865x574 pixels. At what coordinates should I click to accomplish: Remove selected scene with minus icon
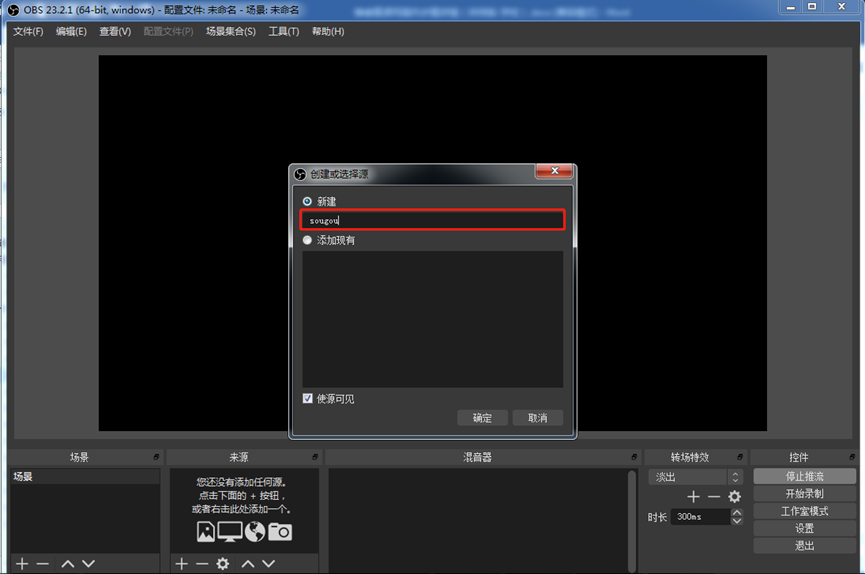(43, 564)
